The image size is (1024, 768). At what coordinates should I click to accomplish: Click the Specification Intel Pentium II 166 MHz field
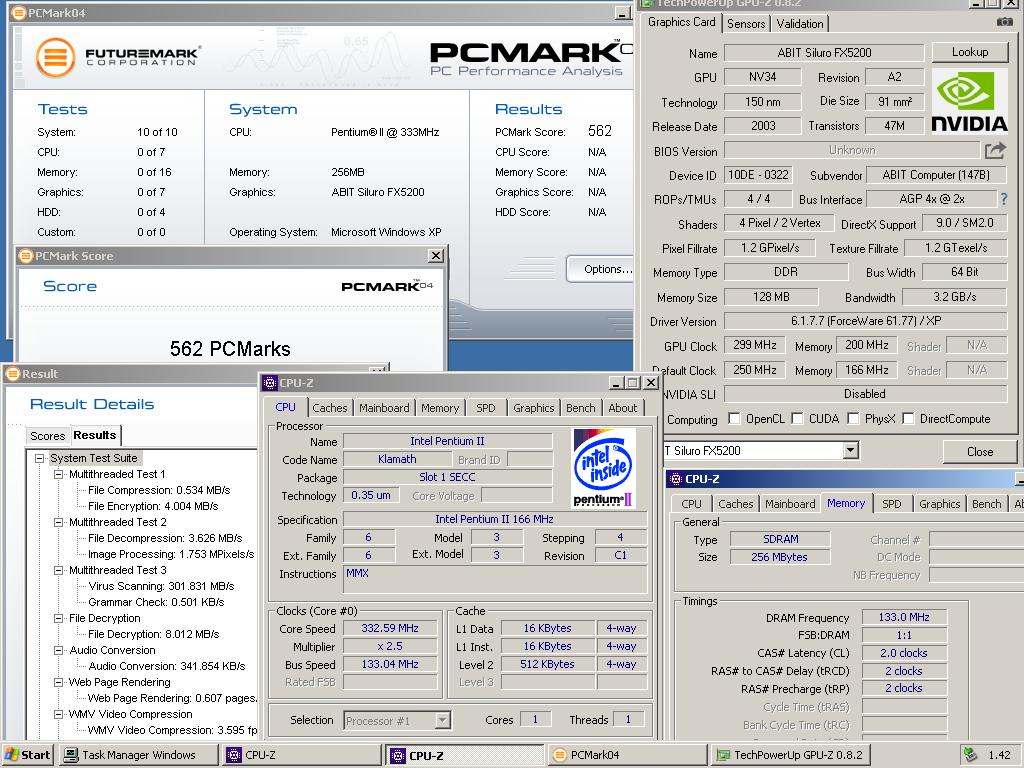click(x=494, y=519)
